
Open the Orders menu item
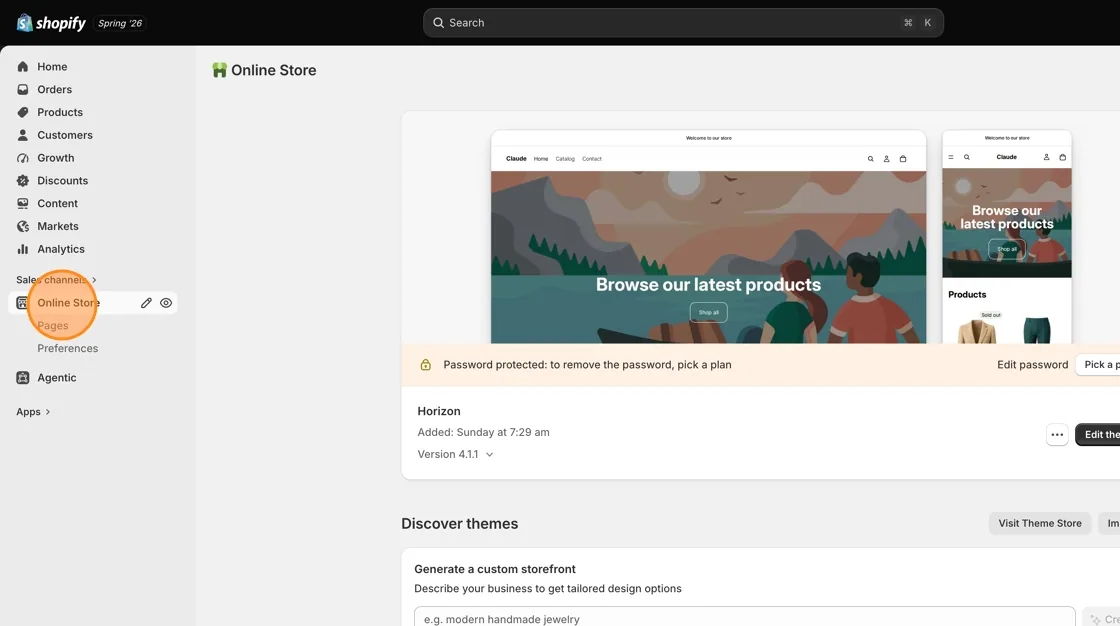click(54, 89)
